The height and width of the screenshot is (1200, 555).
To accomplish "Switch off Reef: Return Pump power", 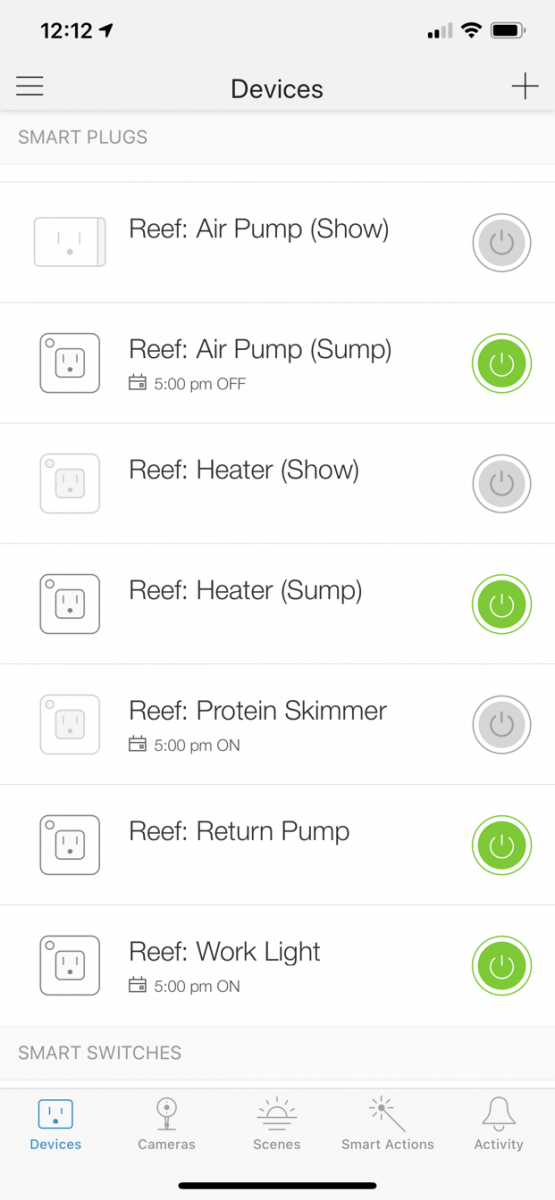I will click(x=501, y=845).
